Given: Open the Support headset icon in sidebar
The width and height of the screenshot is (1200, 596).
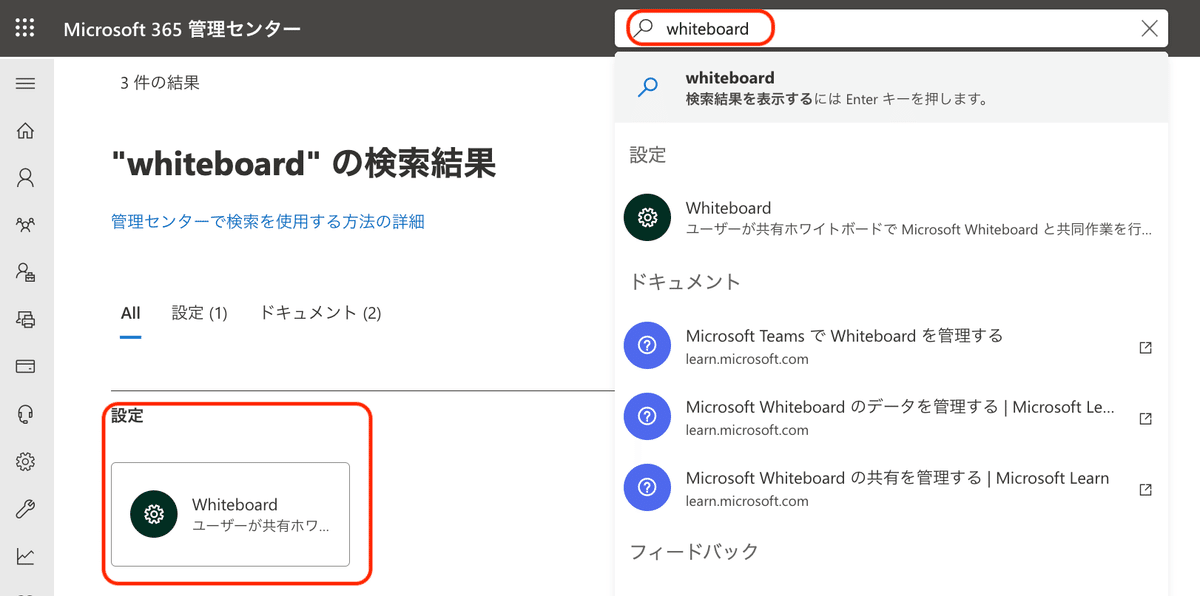Looking at the screenshot, I should coord(26,413).
